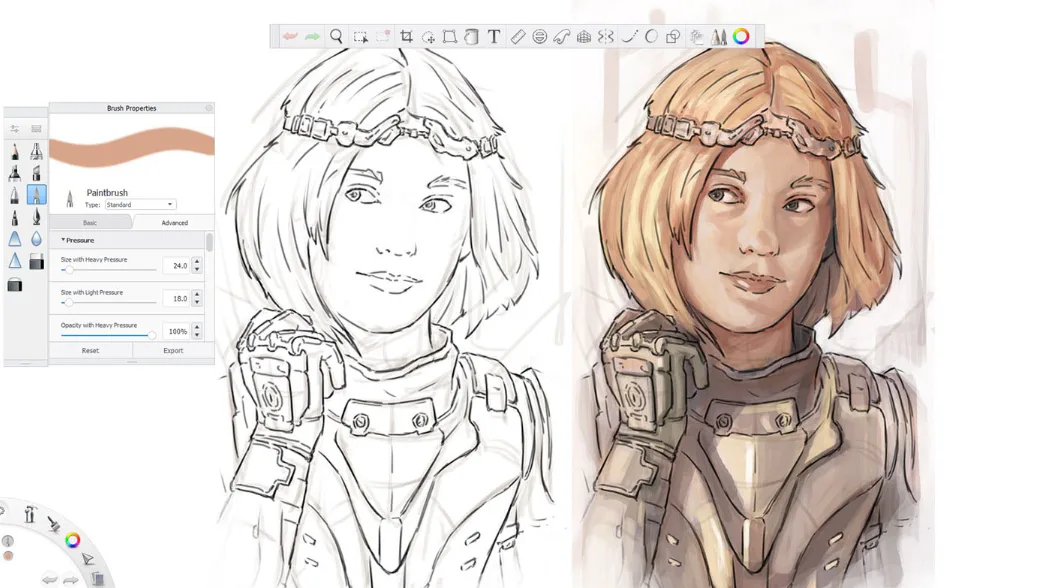Select the Zoom magnifier tool
Image resolution: width=1047 pixels, height=588 pixels.
[337, 37]
